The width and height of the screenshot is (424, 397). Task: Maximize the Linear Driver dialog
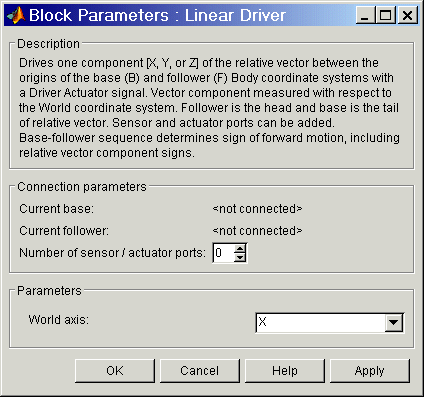(385, 15)
